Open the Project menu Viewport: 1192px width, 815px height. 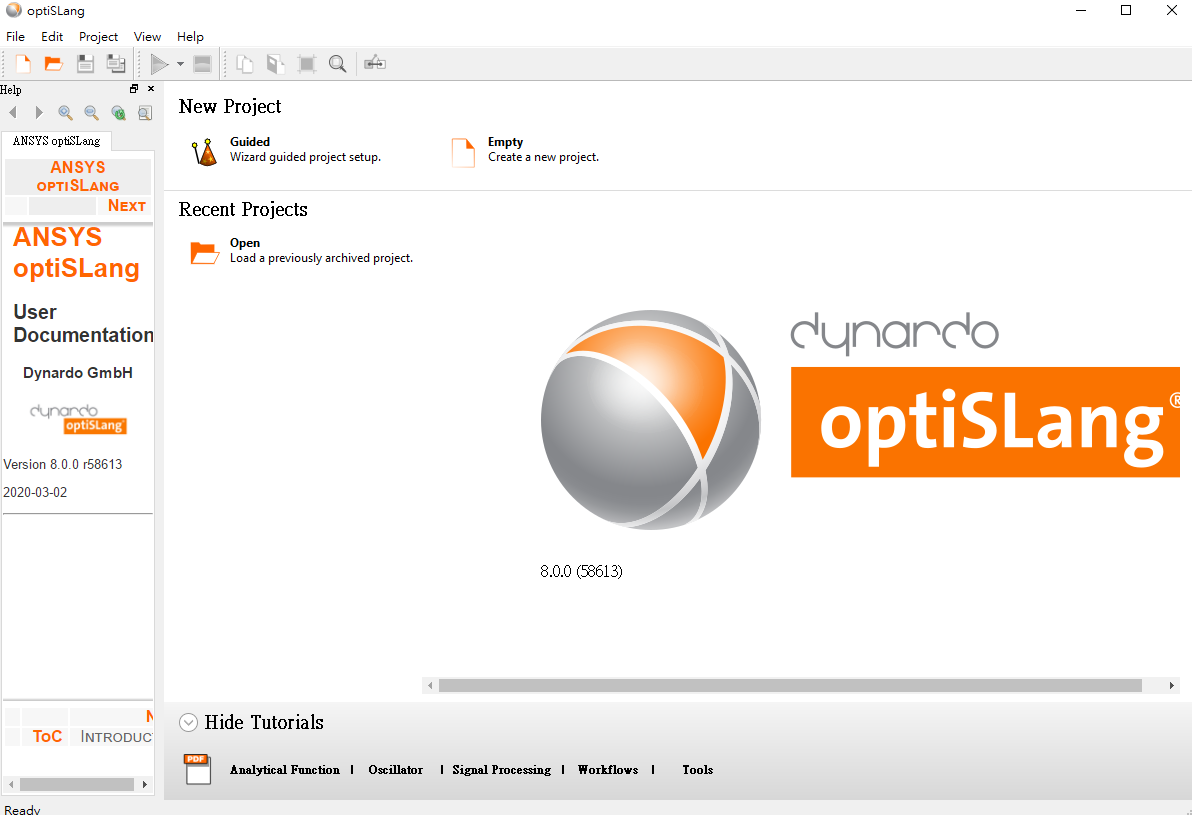(x=98, y=36)
